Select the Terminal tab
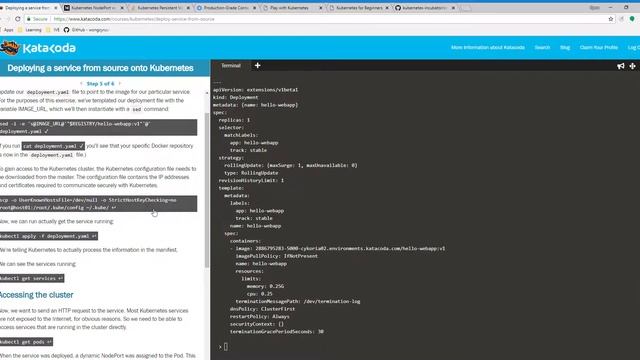This screenshot has width=640, height=360. click(231, 65)
